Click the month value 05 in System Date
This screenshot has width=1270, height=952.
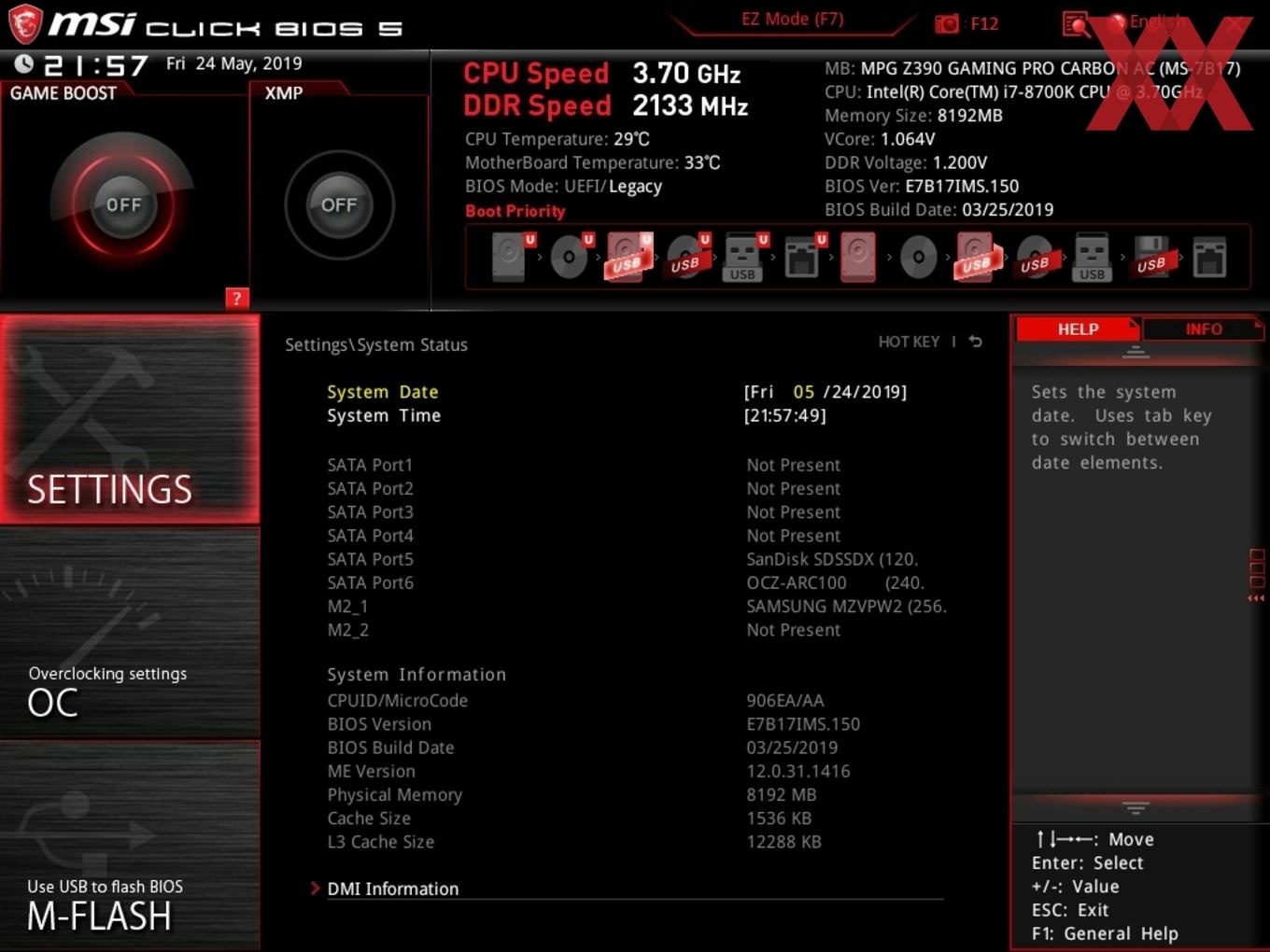point(804,392)
